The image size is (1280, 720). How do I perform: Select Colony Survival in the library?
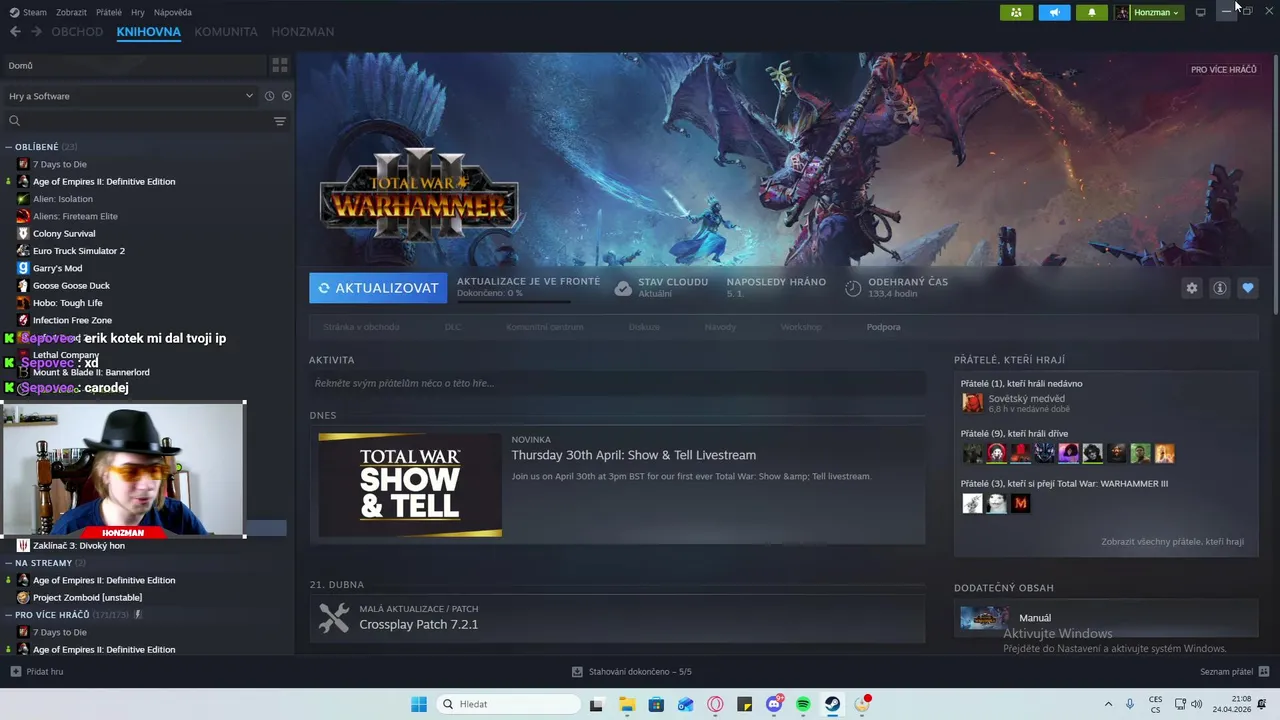coord(64,233)
